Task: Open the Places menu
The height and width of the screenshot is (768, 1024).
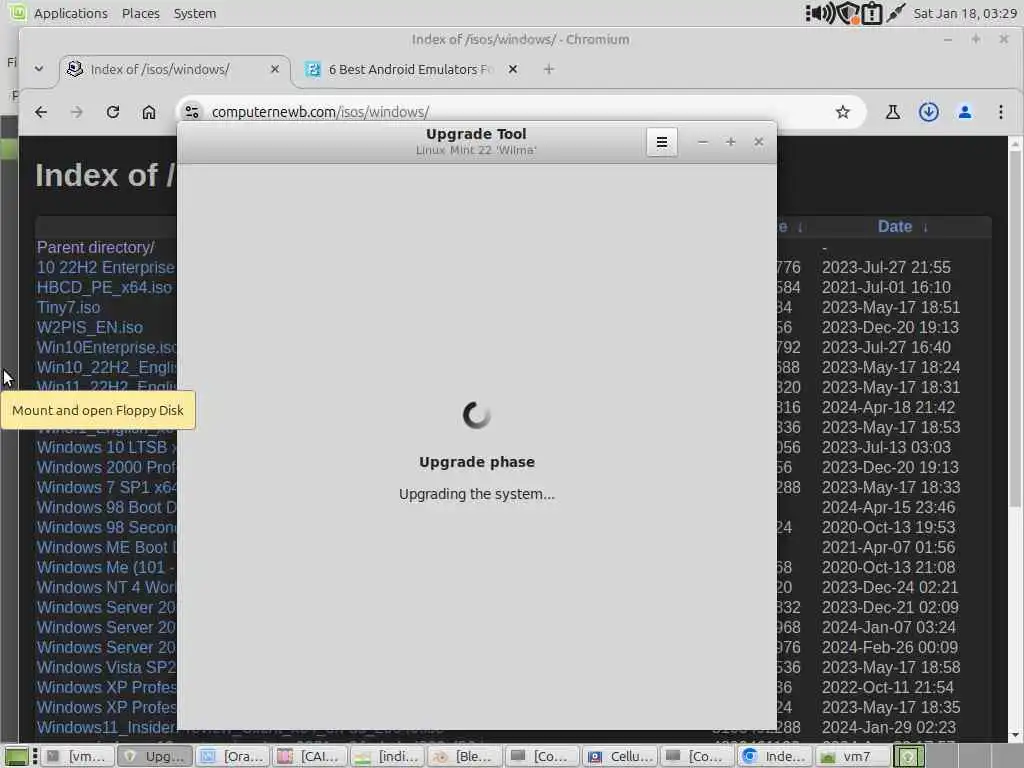Action: (x=140, y=13)
